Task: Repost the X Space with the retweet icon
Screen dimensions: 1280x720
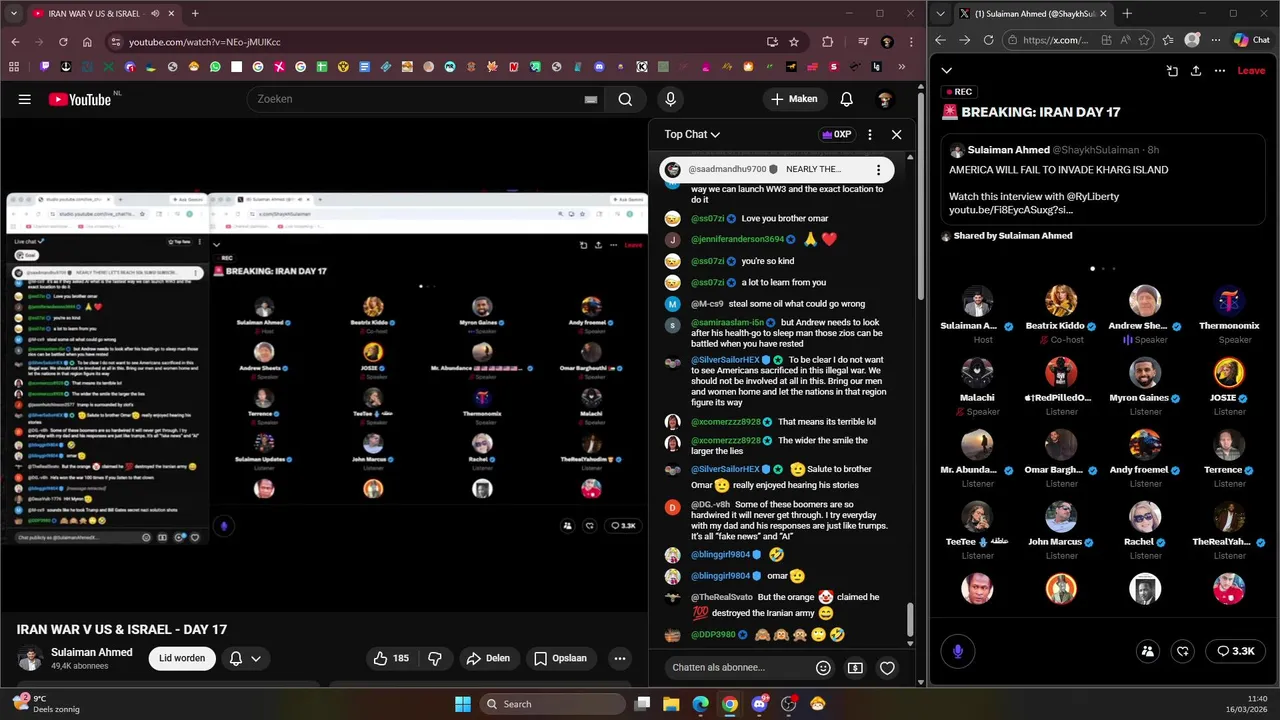Action: pyautogui.click(x=1182, y=651)
